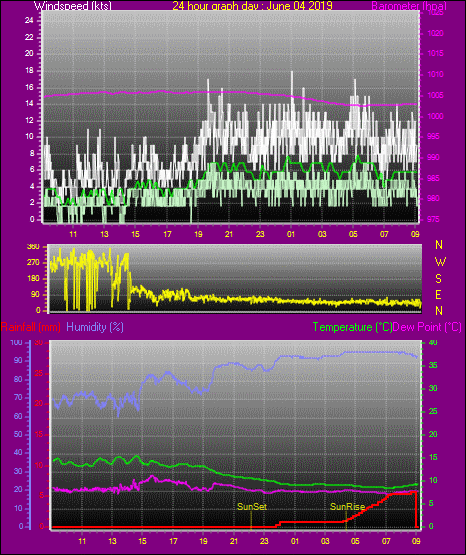This screenshot has width=466, height=555.
Task: Click the "24 hour graph day : June 04 2019" title
Action: (252, 6)
